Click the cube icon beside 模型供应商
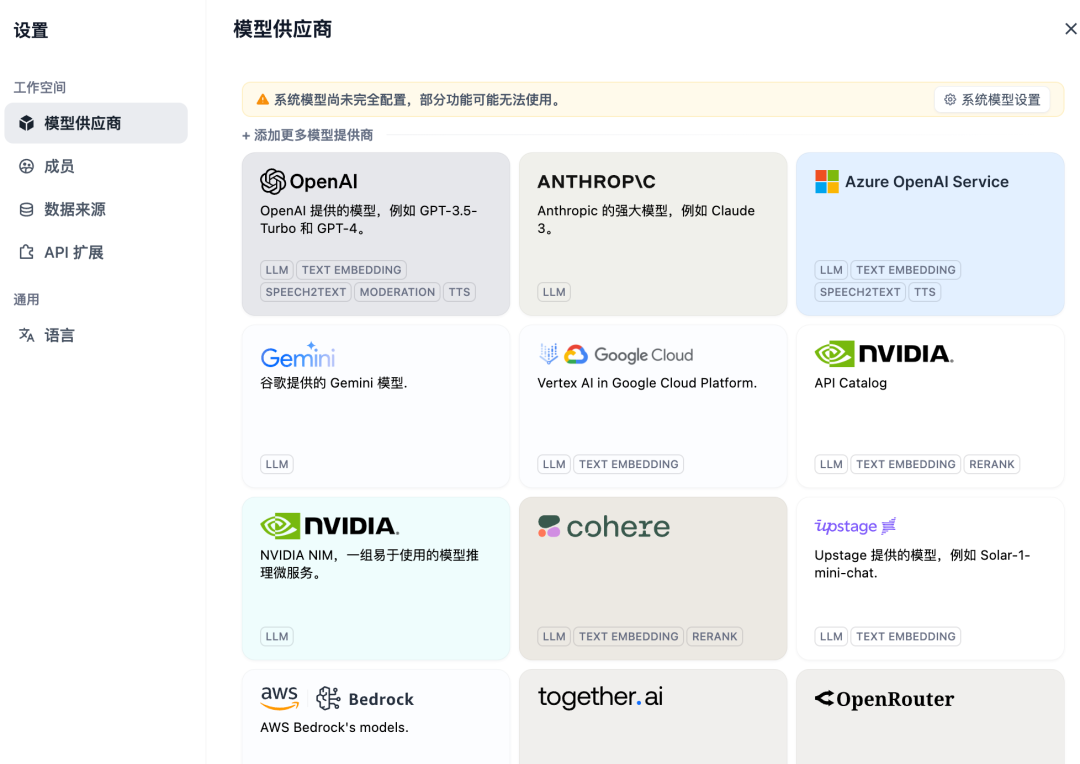The height and width of the screenshot is (764, 1080). tap(26, 123)
